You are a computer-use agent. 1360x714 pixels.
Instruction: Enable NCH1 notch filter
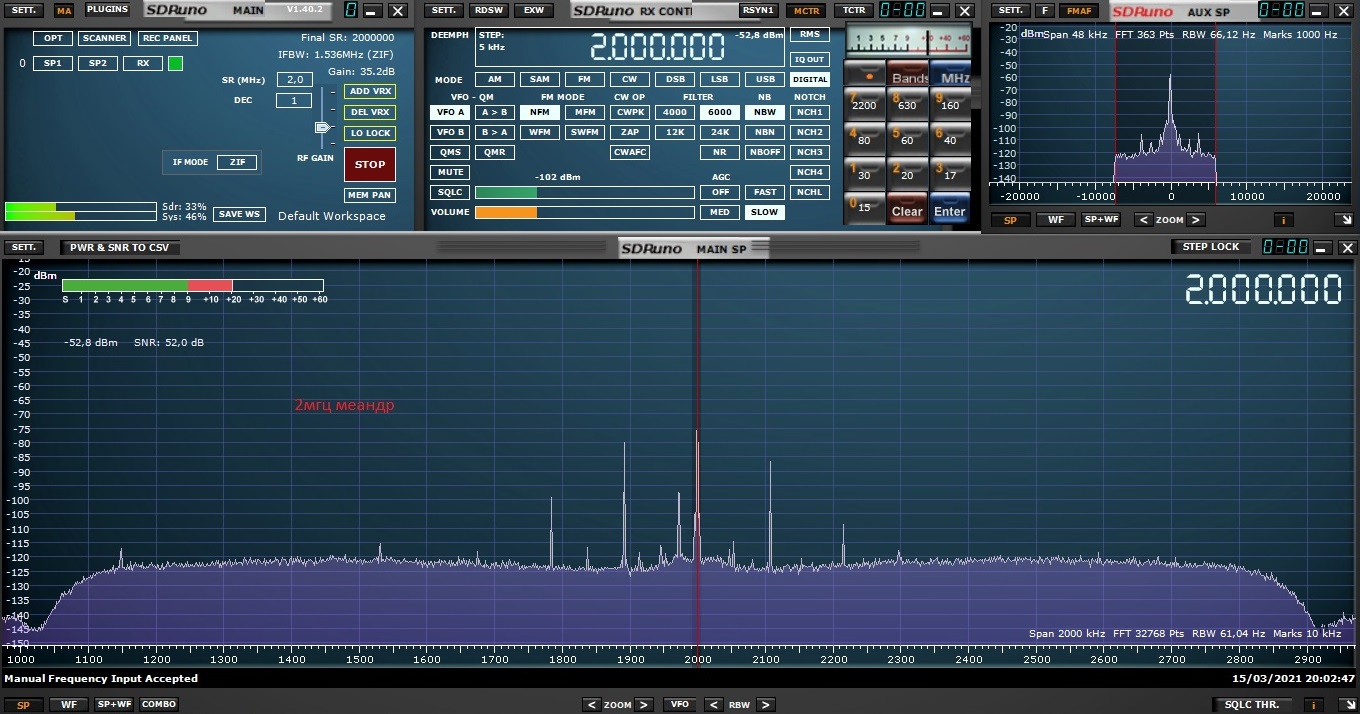(x=810, y=112)
